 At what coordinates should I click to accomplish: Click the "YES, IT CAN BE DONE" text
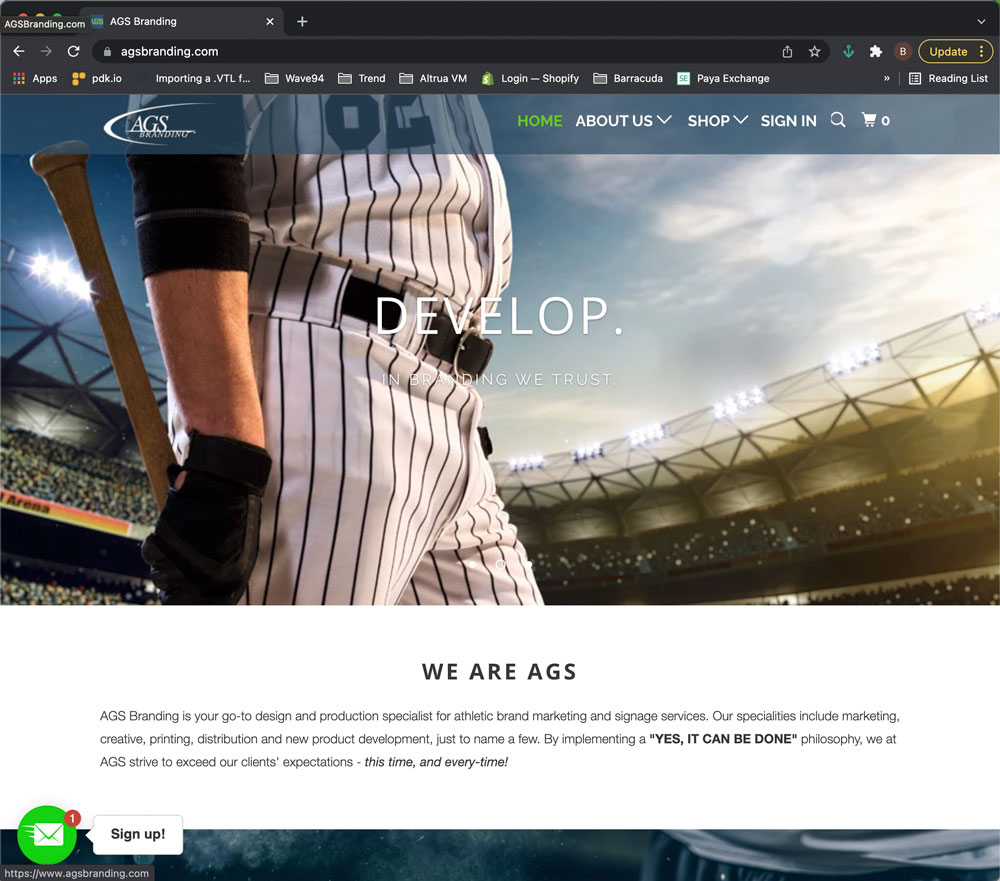click(x=723, y=739)
